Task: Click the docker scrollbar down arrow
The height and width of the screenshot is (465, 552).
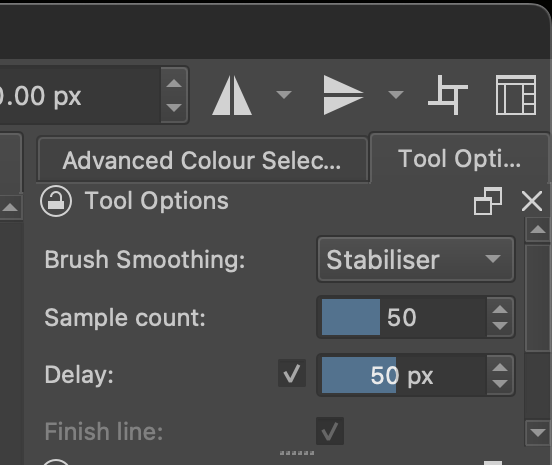Action: tap(538, 433)
